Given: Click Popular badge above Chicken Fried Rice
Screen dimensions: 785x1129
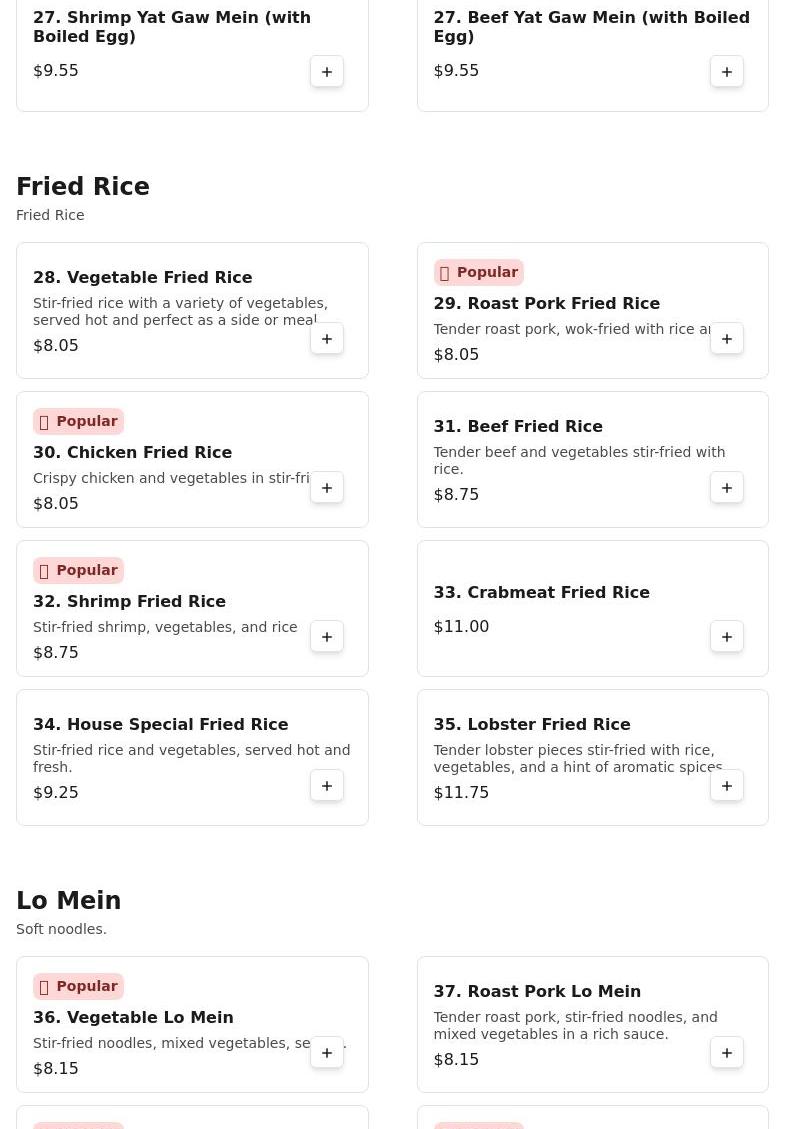Looking at the screenshot, I should pyautogui.click(x=78, y=421).
